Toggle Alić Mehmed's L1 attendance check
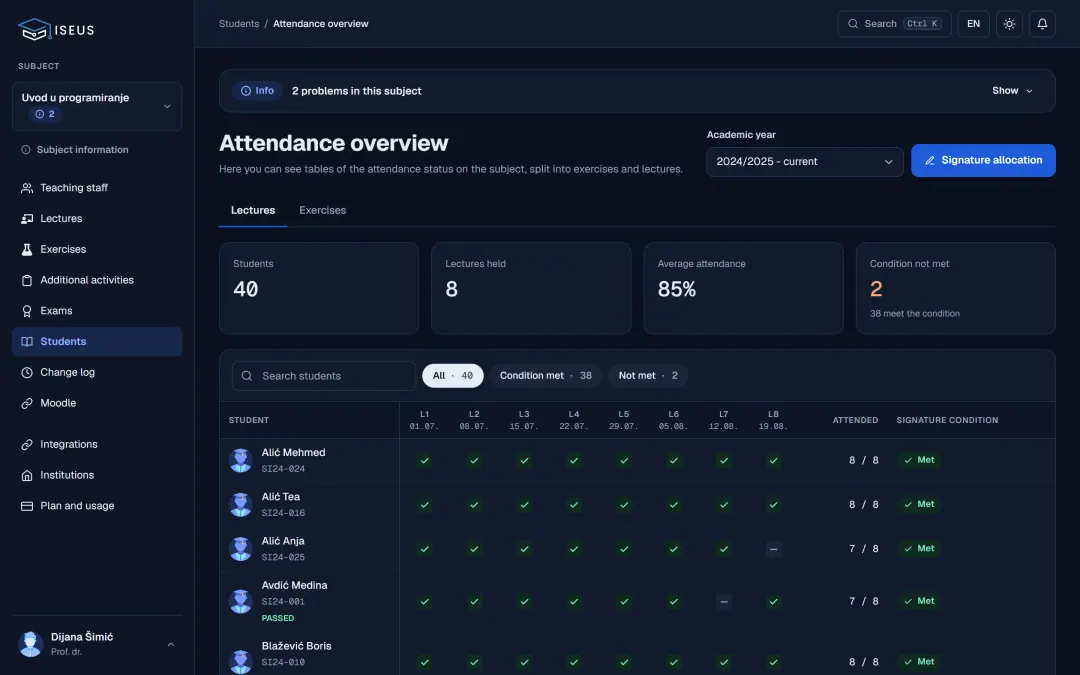 pyautogui.click(x=424, y=460)
